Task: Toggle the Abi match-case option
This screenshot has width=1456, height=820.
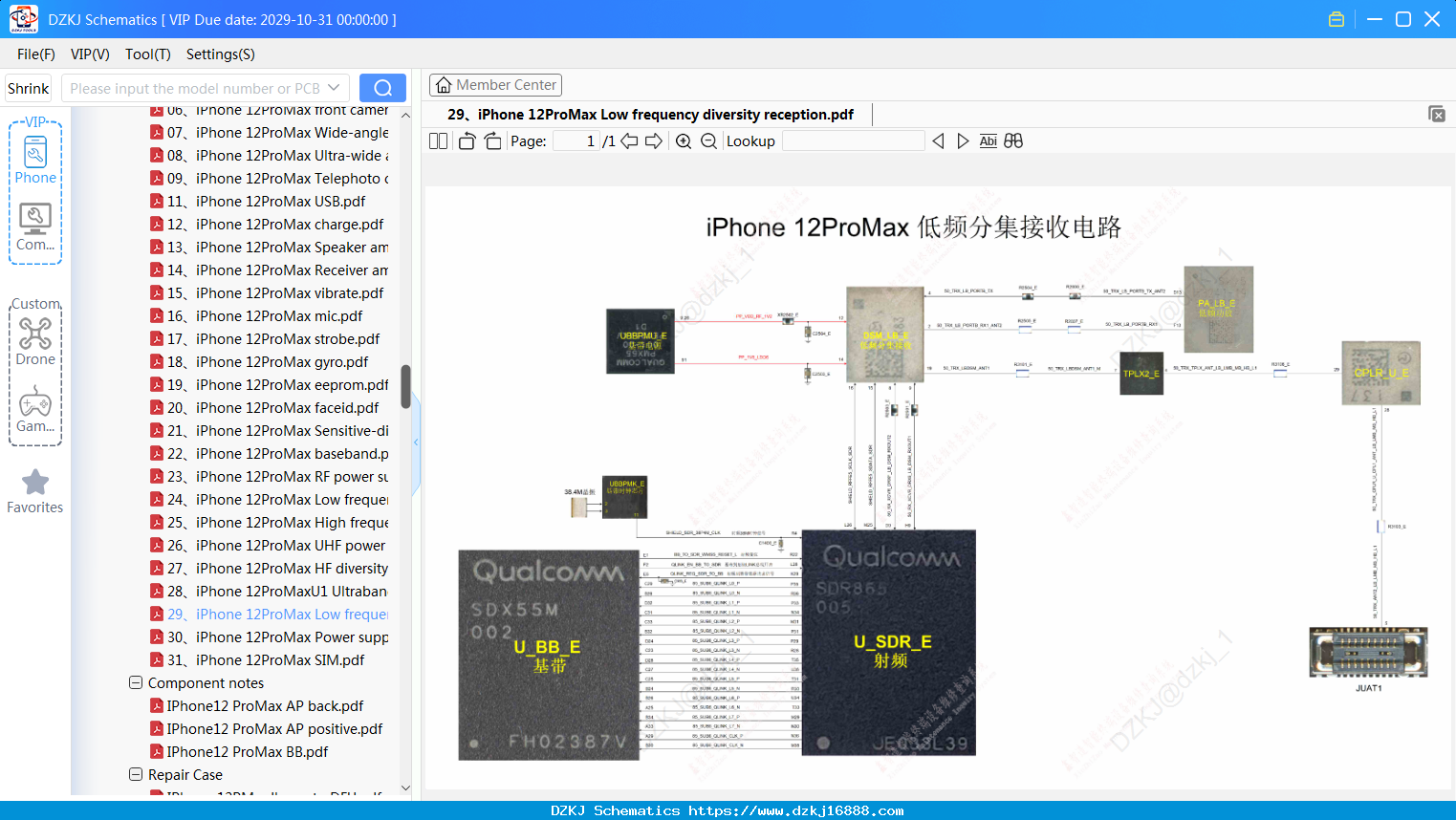Action: click(x=989, y=141)
